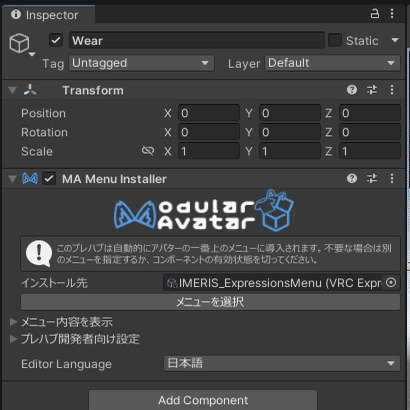Click the Transform component axes icon

[x=30, y=90]
